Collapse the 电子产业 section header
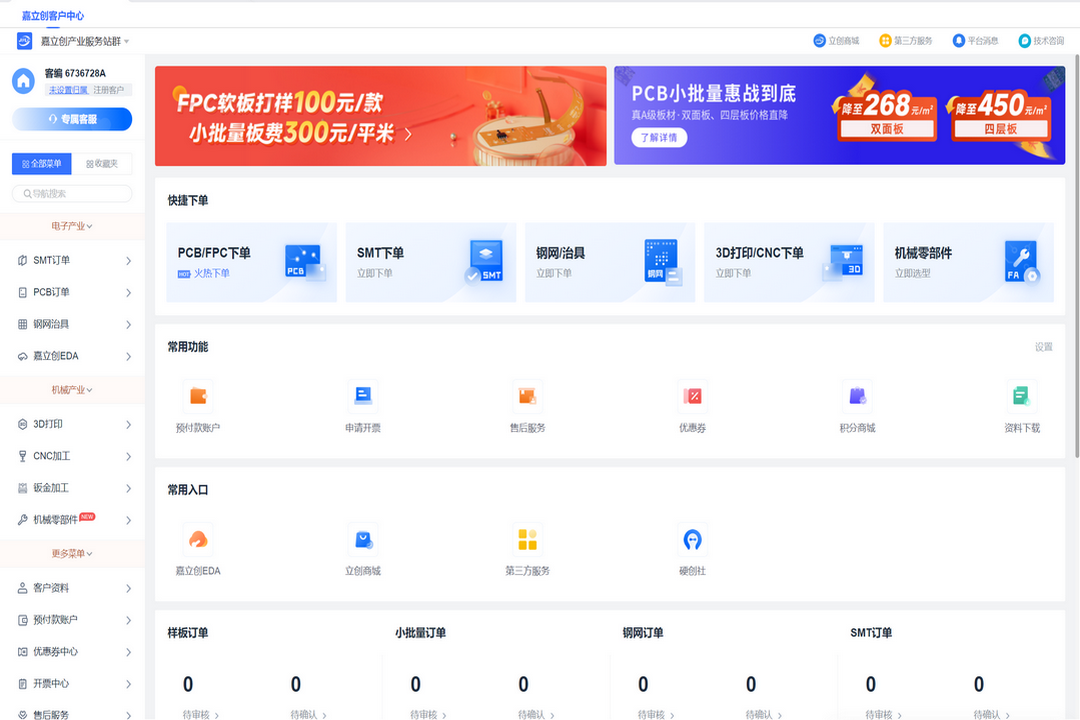1080x720 pixels. pos(72,226)
